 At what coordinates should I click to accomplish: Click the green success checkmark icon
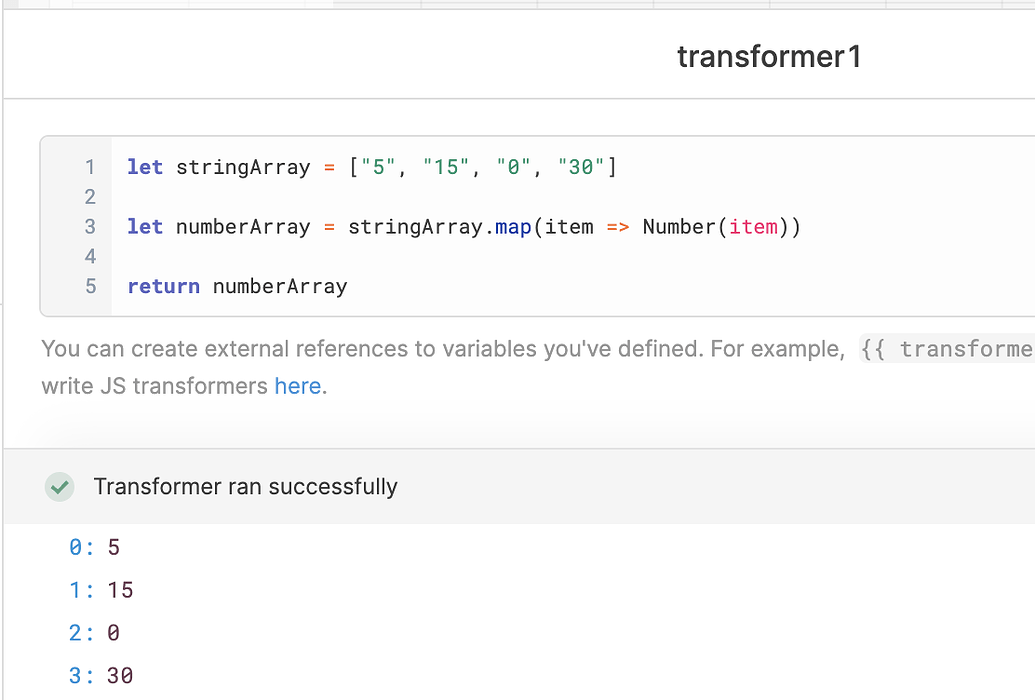tap(60, 486)
